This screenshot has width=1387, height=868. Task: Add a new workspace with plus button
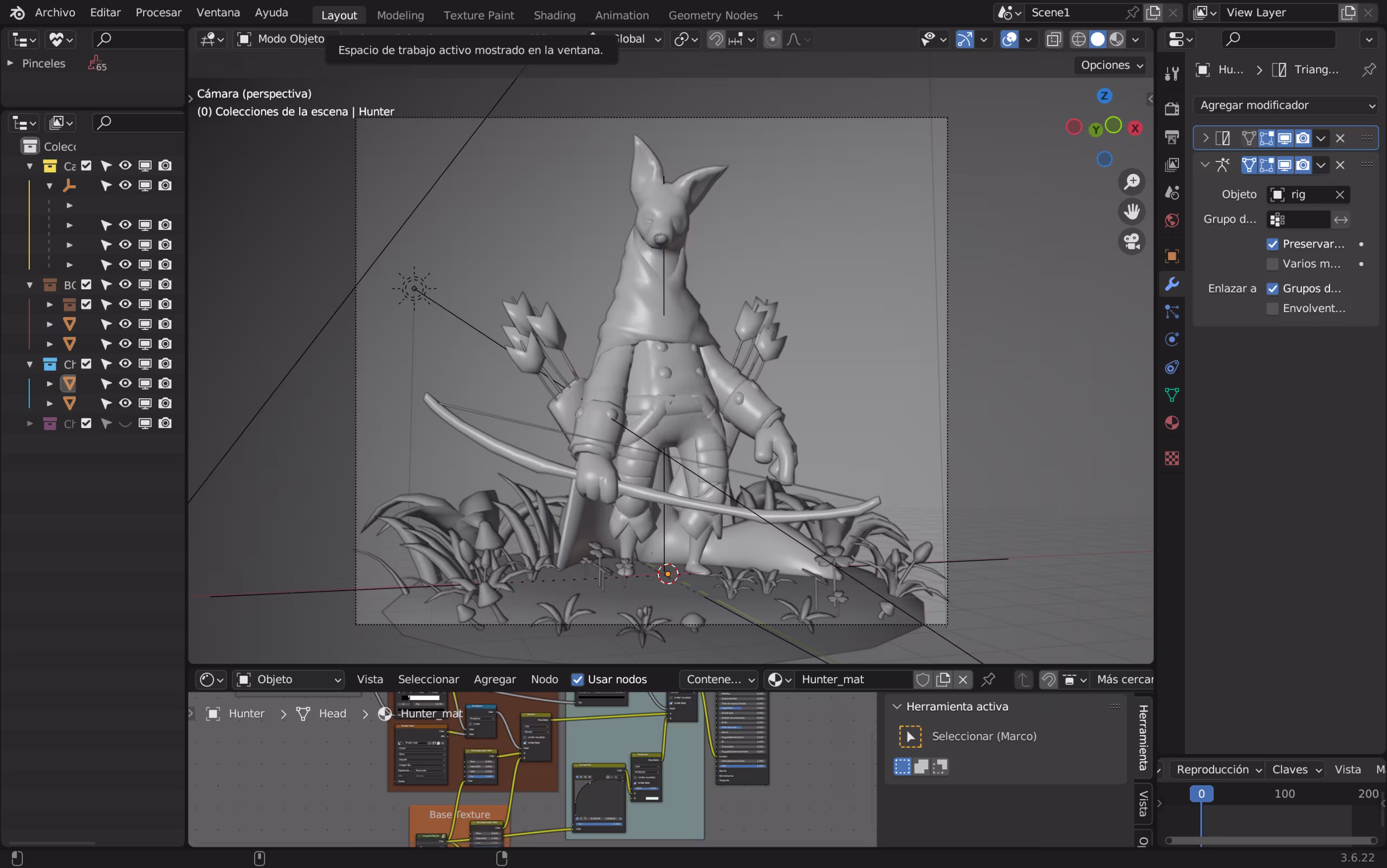pyautogui.click(x=778, y=16)
